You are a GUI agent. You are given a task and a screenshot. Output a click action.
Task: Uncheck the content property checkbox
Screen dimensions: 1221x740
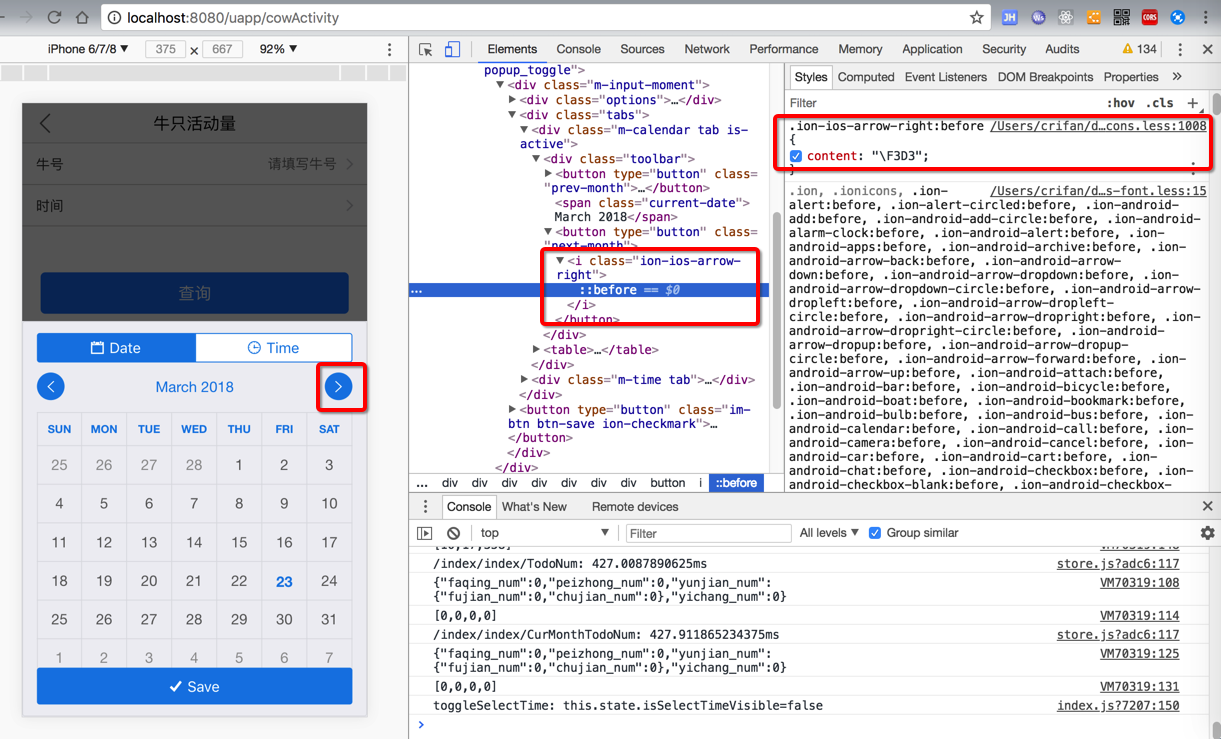point(796,156)
